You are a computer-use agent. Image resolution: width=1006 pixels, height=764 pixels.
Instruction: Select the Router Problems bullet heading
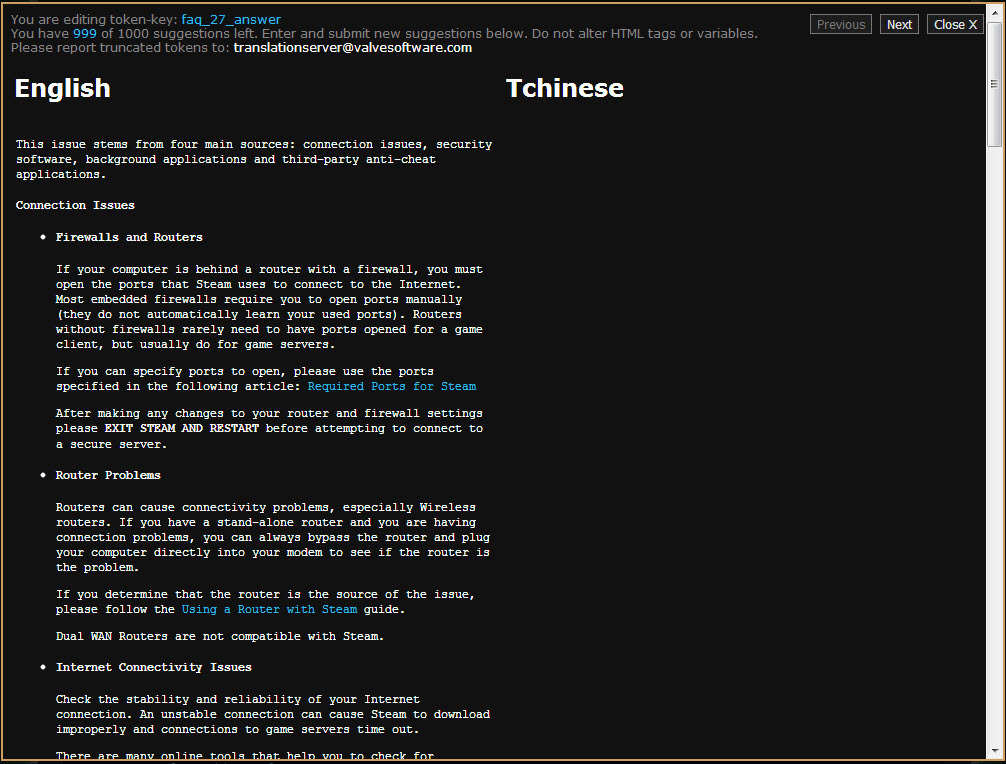coord(108,475)
